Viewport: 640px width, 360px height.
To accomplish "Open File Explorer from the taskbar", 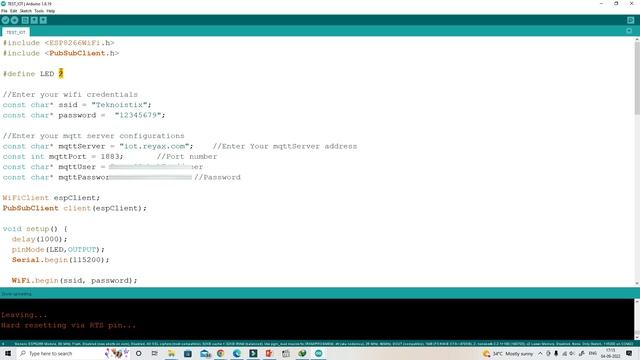I will tap(171, 353).
